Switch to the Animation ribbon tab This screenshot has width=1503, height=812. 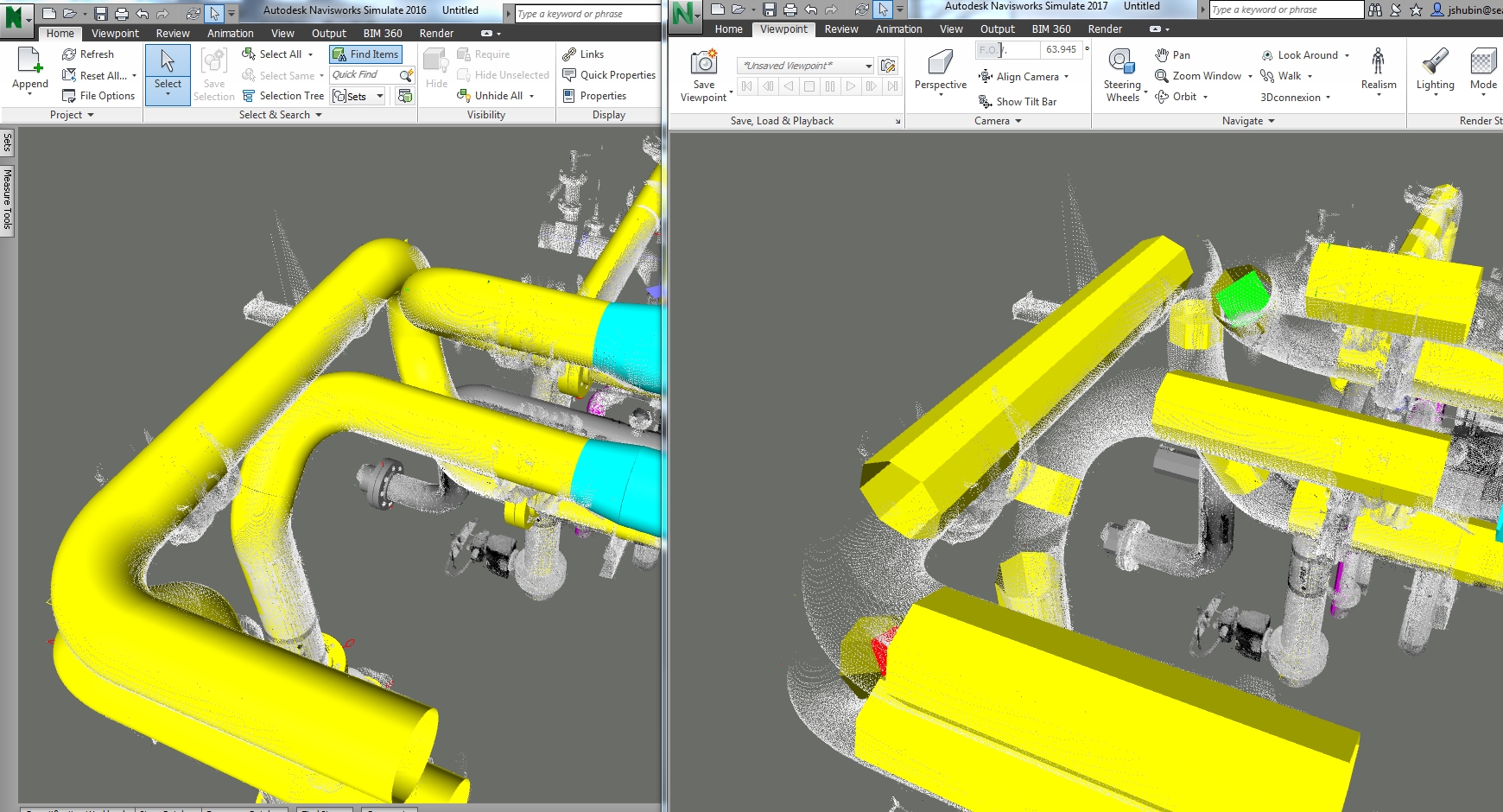point(230,33)
